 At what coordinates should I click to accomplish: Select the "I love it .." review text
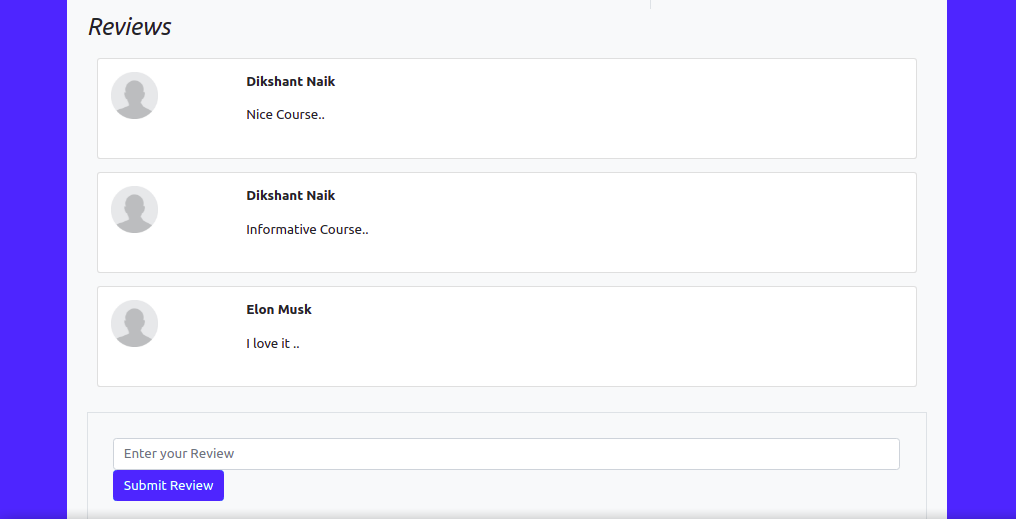coord(273,344)
